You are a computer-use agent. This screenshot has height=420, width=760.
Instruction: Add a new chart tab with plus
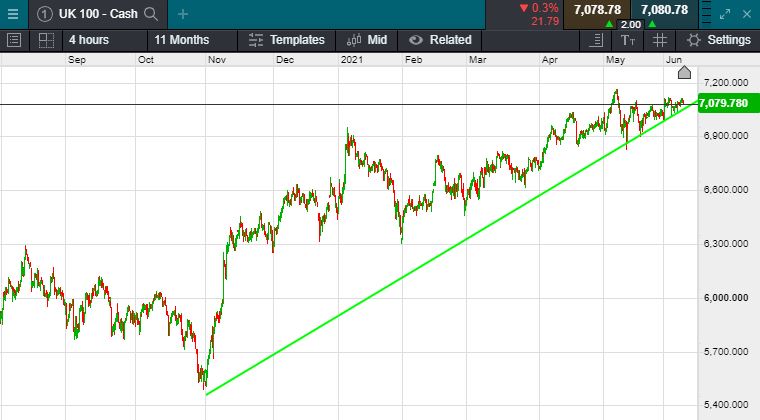click(182, 13)
